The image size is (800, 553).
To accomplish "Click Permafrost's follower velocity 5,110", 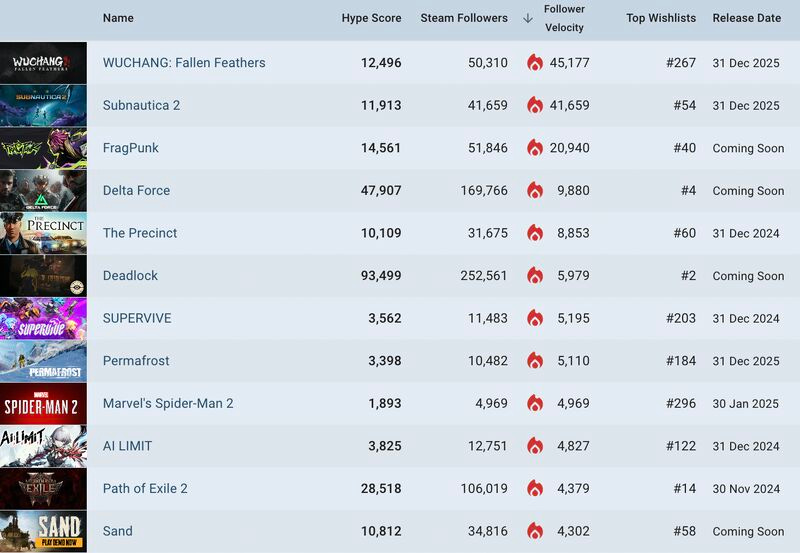I will (573, 361).
